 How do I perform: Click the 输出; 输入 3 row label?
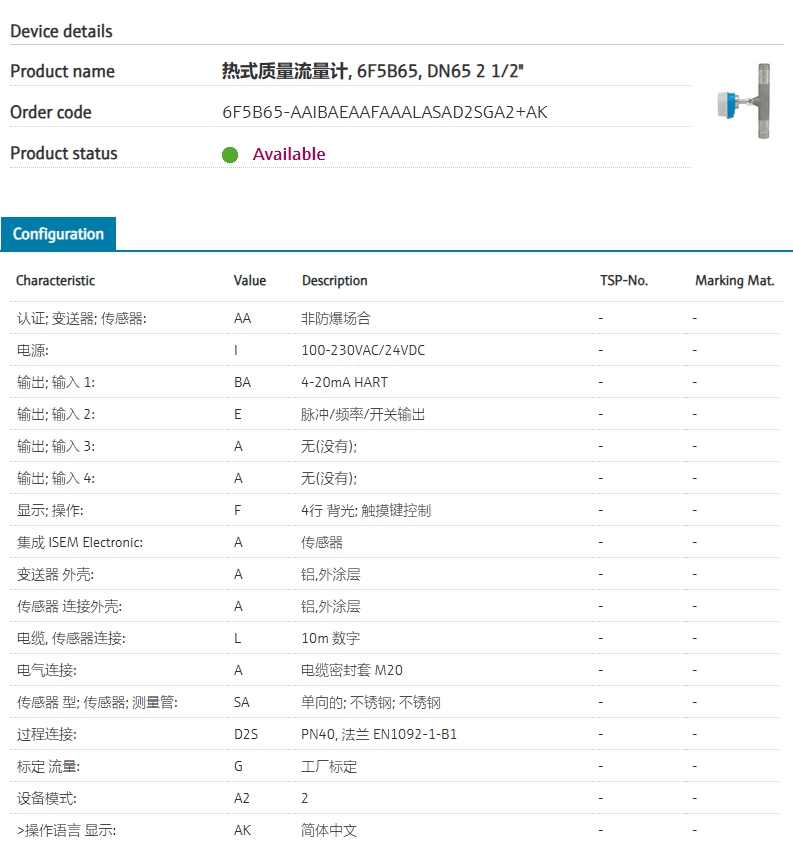pyautogui.click(x=56, y=447)
